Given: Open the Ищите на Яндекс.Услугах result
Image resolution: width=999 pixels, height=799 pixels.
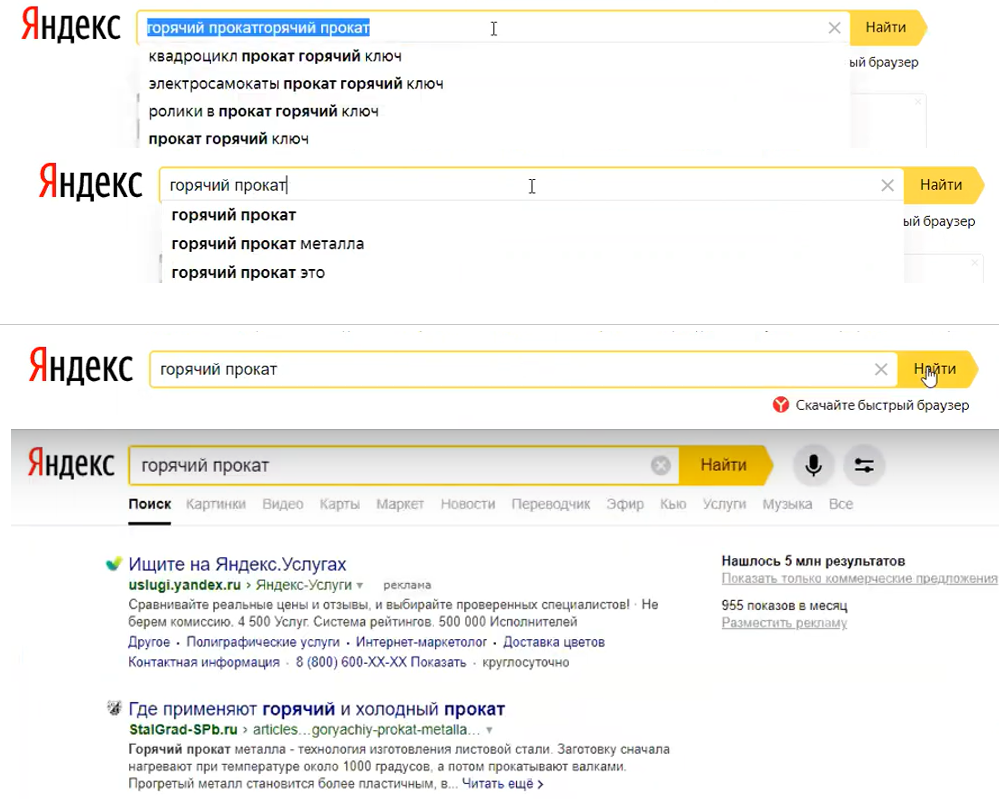Looking at the screenshot, I should tap(237, 564).
